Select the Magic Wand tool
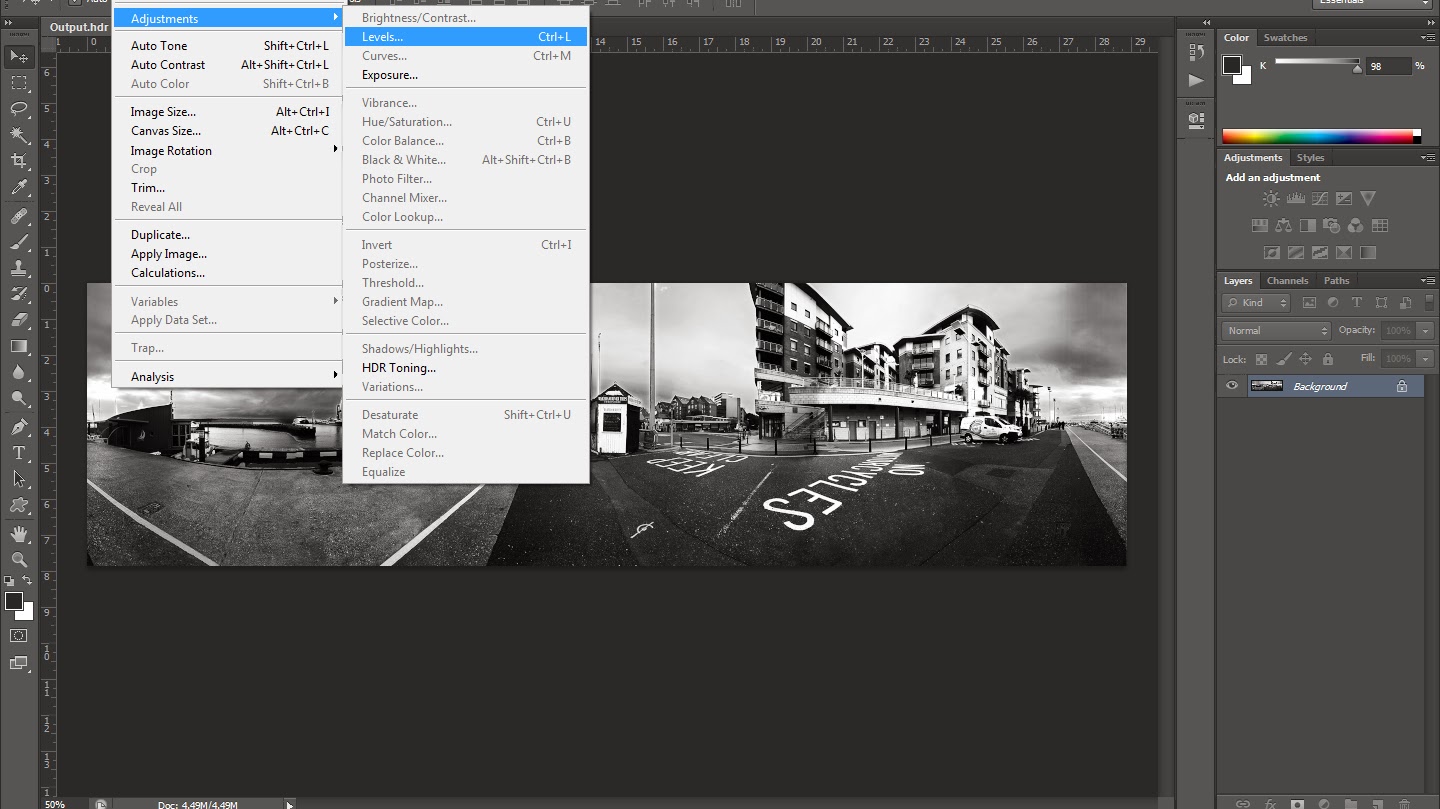1440x809 pixels. point(19,135)
